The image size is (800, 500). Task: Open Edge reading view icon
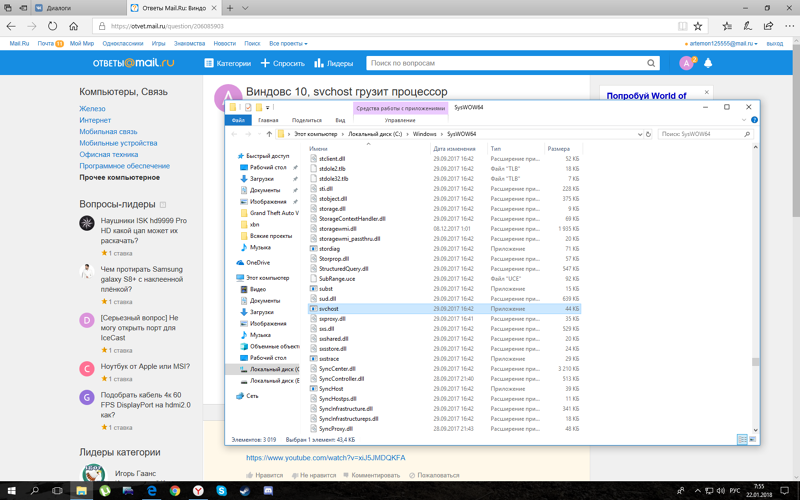tap(683, 26)
